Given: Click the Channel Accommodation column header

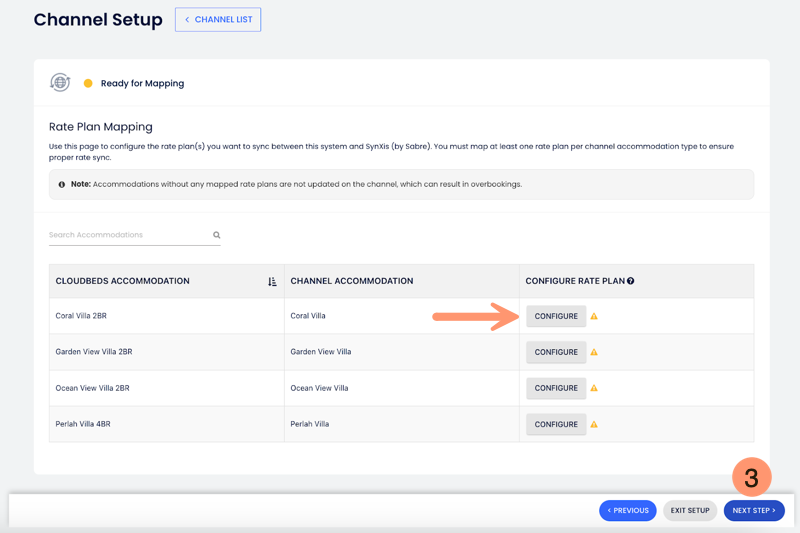Looking at the screenshot, I should (x=351, y=281).
